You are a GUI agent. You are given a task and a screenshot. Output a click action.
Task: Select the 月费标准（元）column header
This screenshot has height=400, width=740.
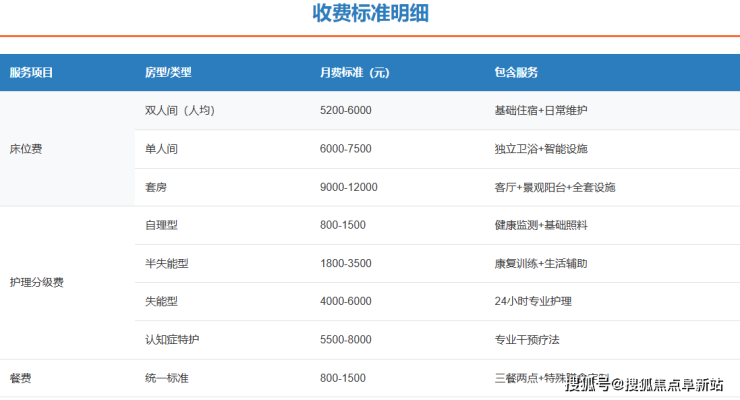point(355,73)
